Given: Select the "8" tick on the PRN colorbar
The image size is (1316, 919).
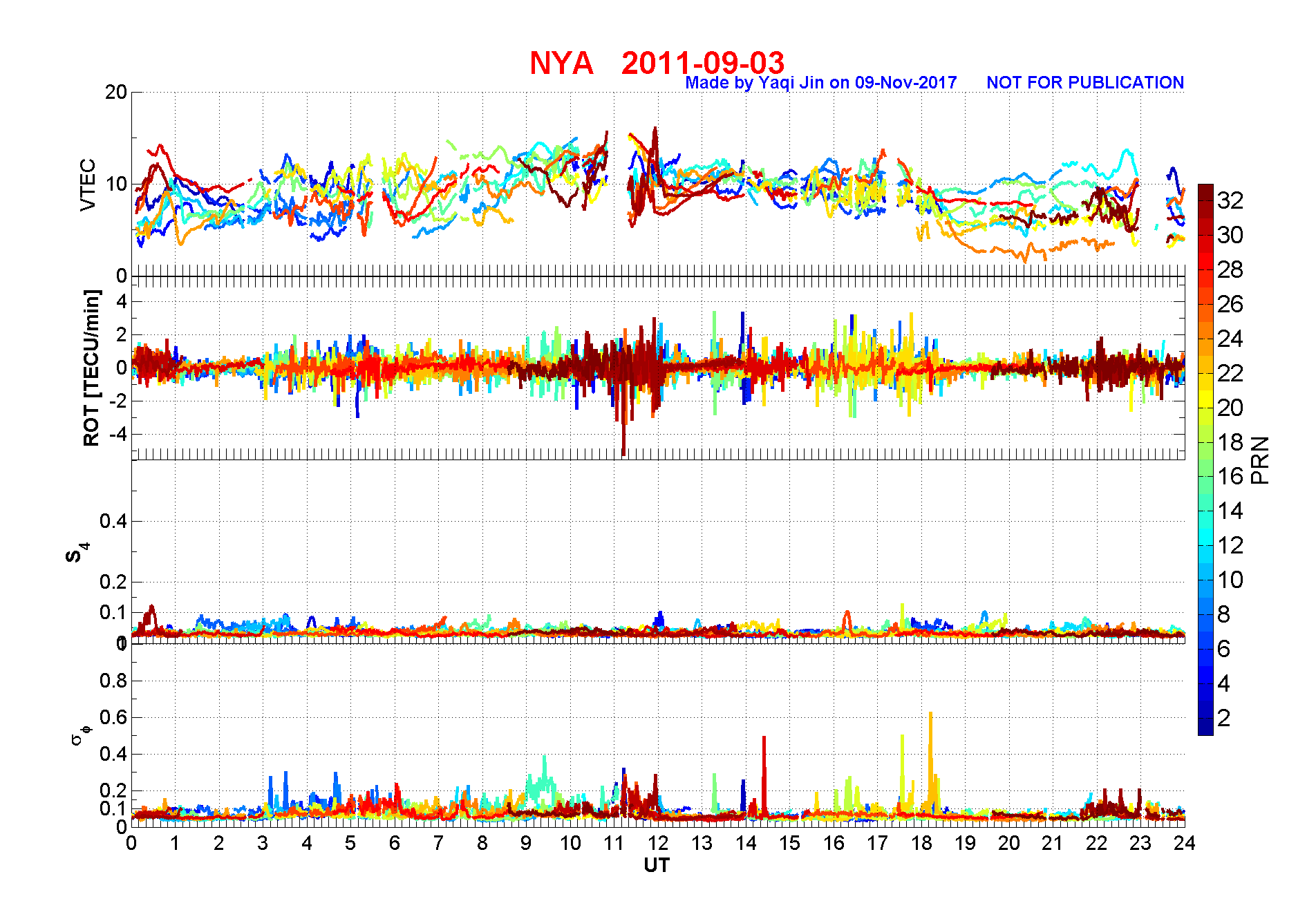Looking at the screenshot, I should coord(1224,614).
